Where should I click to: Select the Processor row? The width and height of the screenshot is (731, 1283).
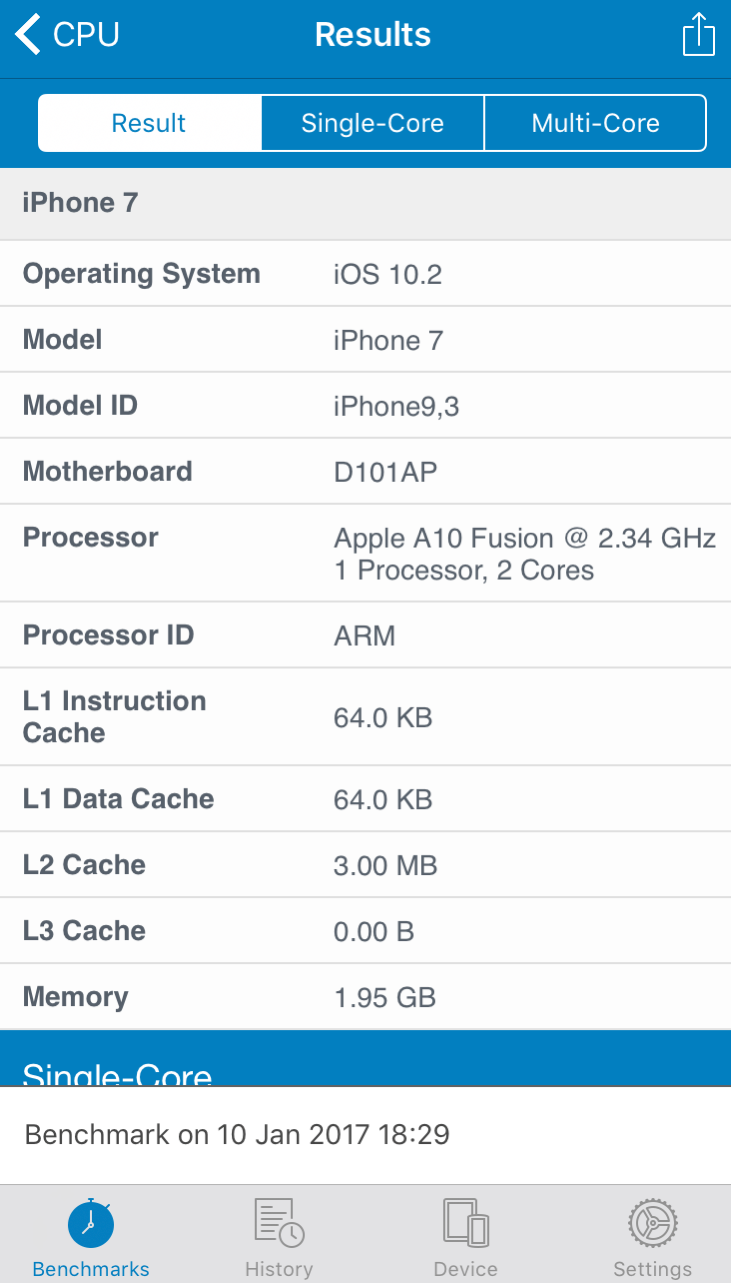[365, 553]
